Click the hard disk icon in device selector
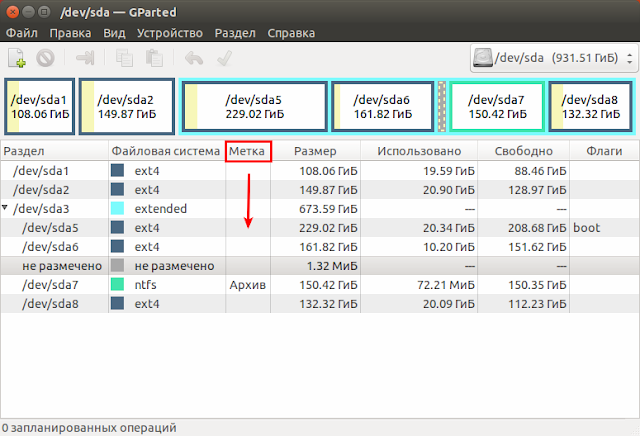 482,58
